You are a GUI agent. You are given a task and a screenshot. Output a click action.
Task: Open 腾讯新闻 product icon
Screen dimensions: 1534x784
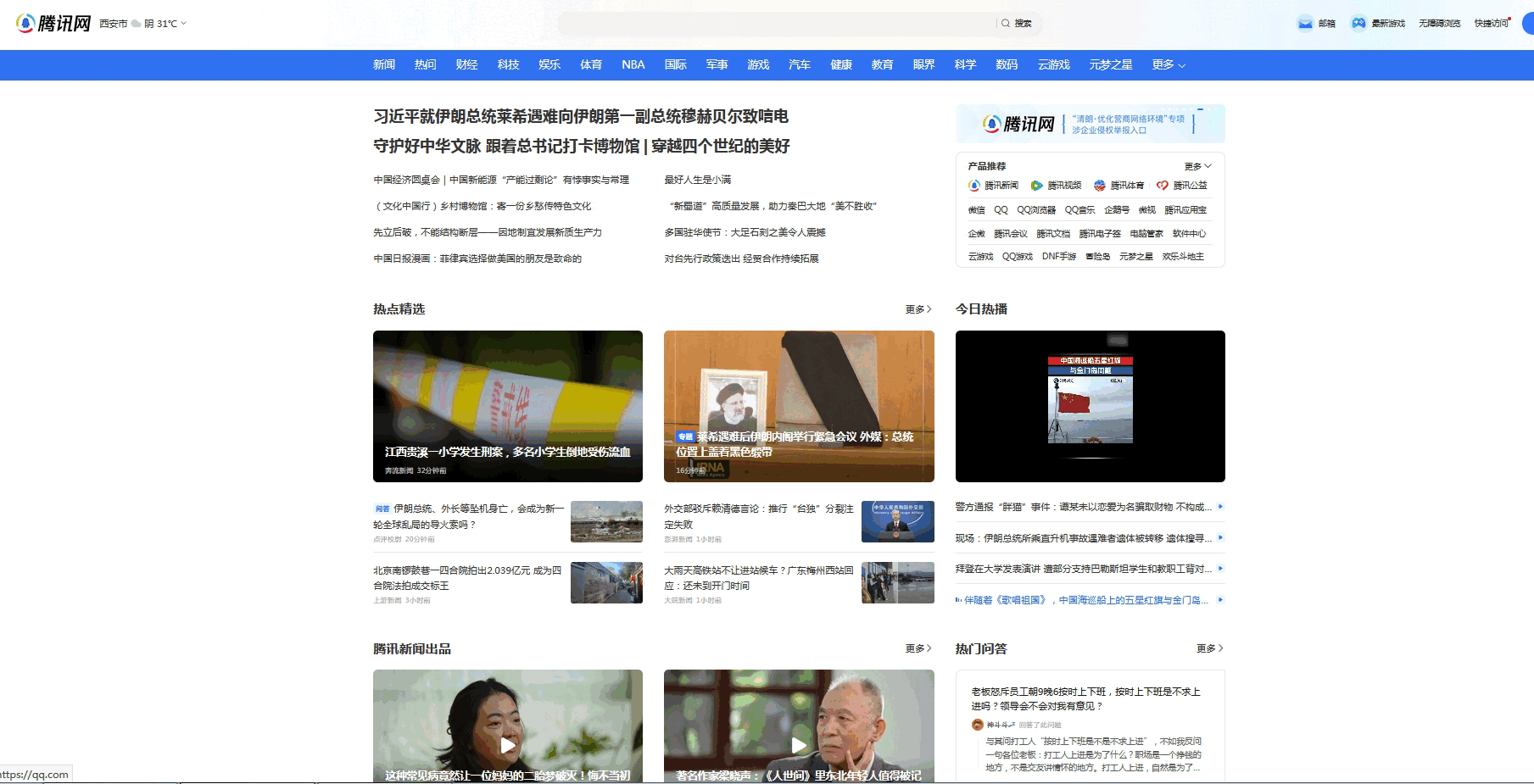pyautogui.click(x=974, y=186)
